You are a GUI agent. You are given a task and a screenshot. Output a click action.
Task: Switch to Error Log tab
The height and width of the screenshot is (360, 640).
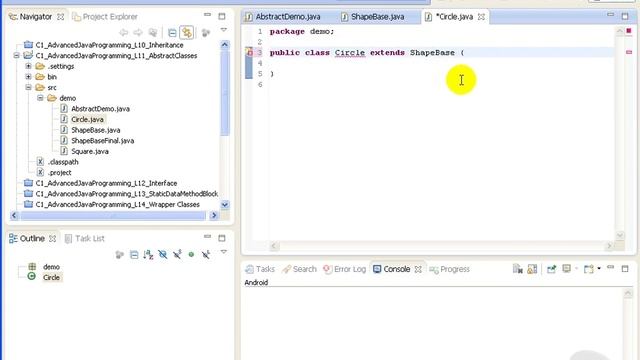tap(345, 269)
